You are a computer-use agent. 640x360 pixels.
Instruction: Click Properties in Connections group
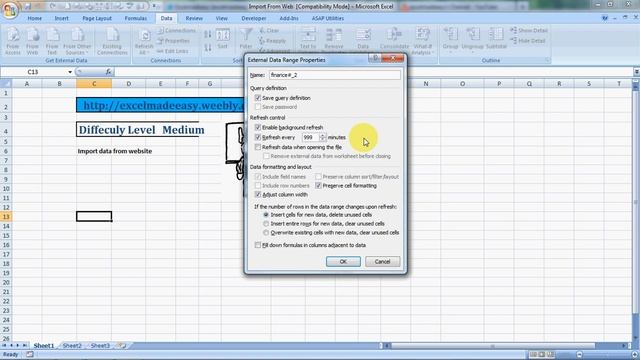174,41
